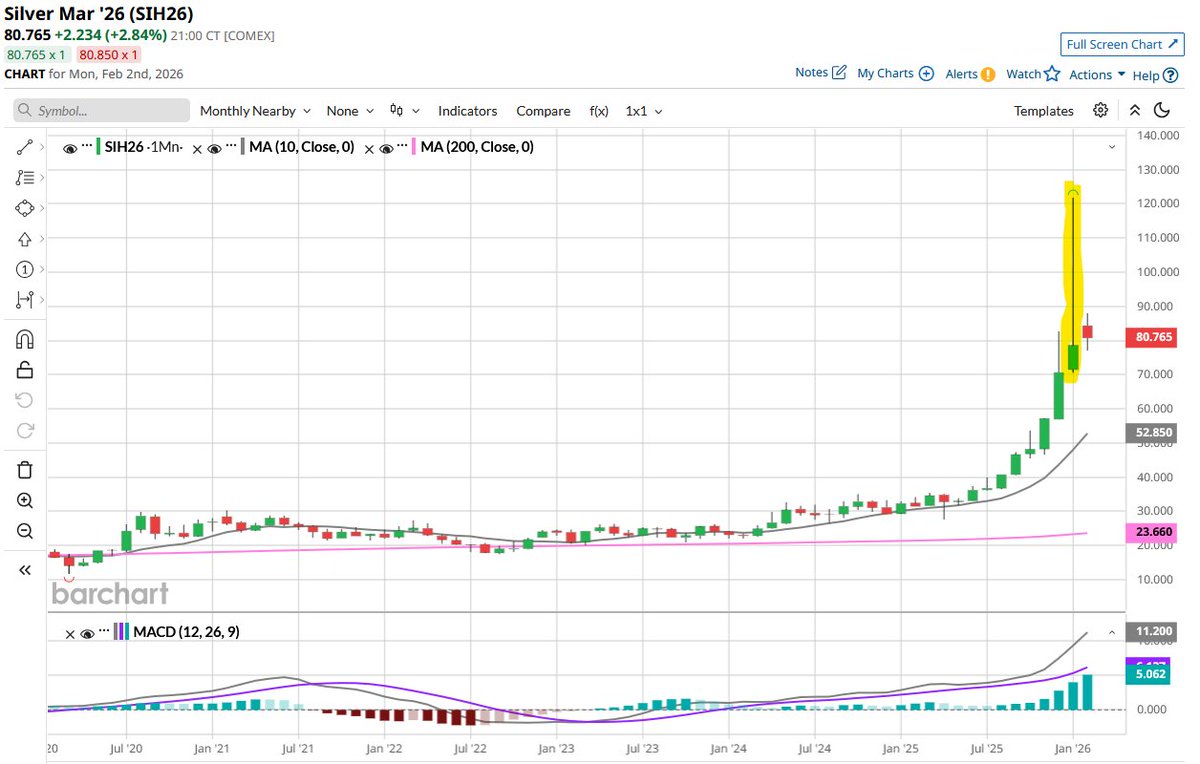
Task: Open the f(x) expressions menu
Action: [599, 111]
